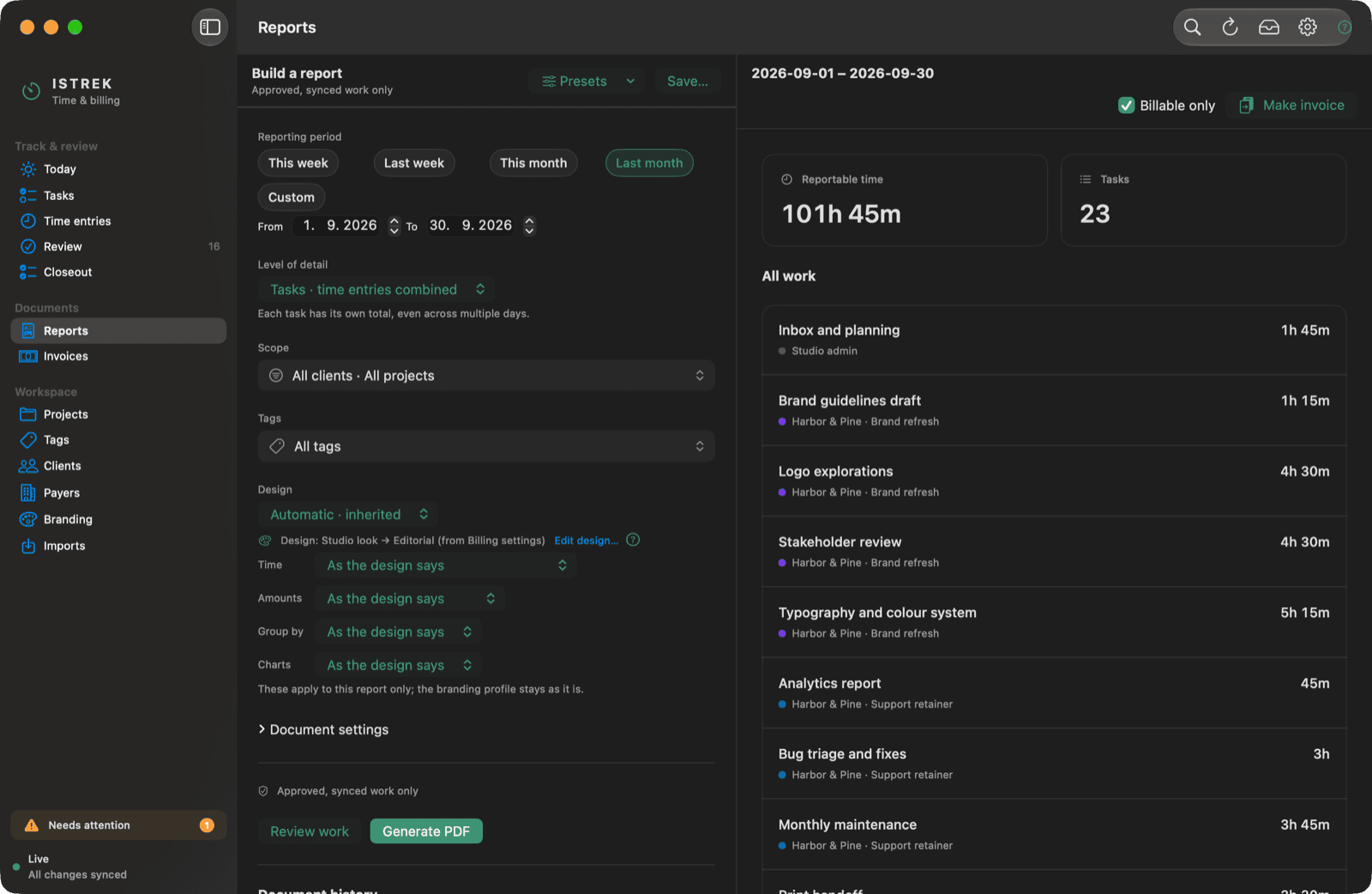The height and width of the screenshot is (894, 1372).
Task: Select the Last week period
Action: tap(414, 163)
